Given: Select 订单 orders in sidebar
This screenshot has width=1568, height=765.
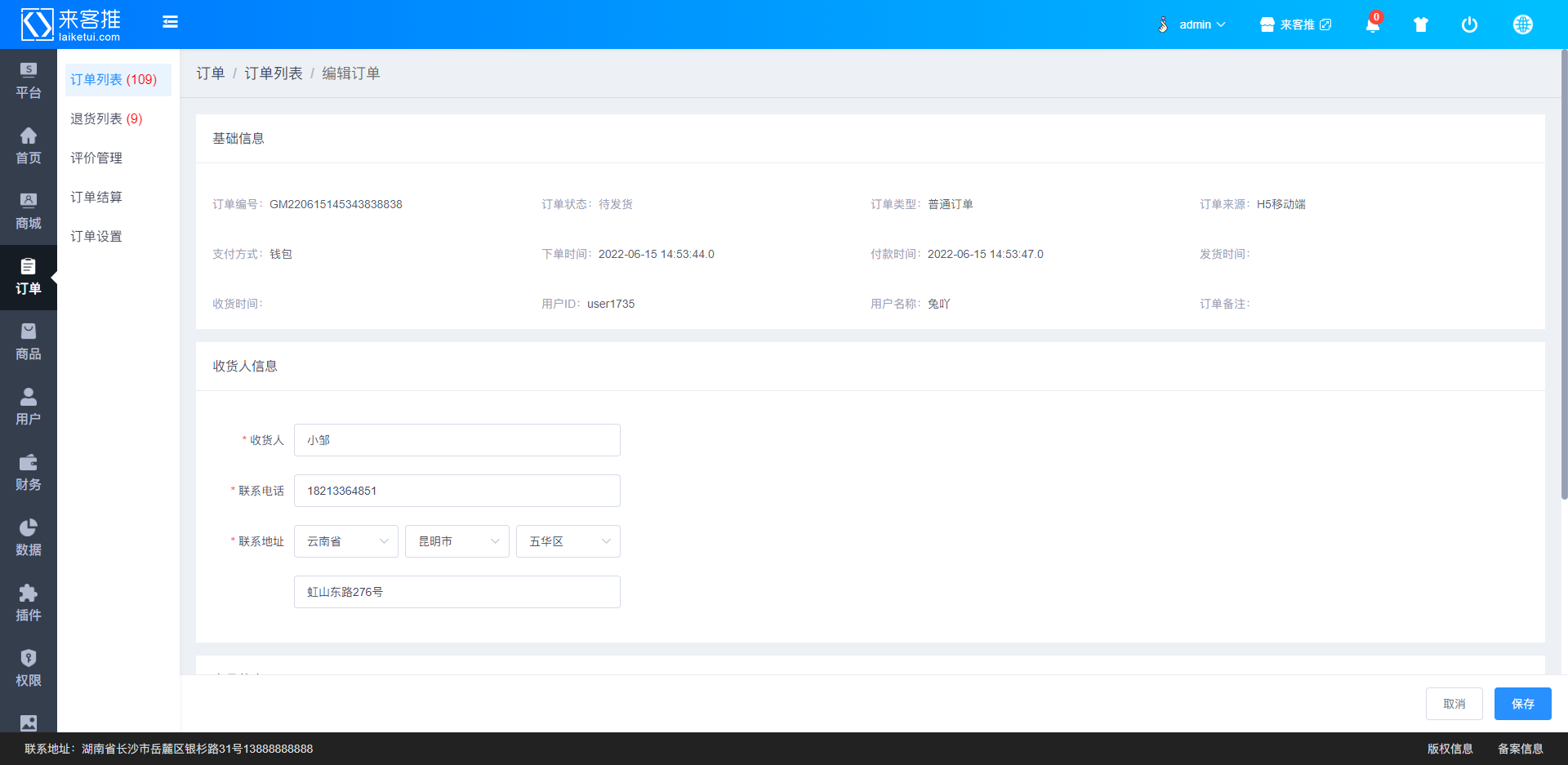Looking at the screenshot, I should [x=29, y=277].
